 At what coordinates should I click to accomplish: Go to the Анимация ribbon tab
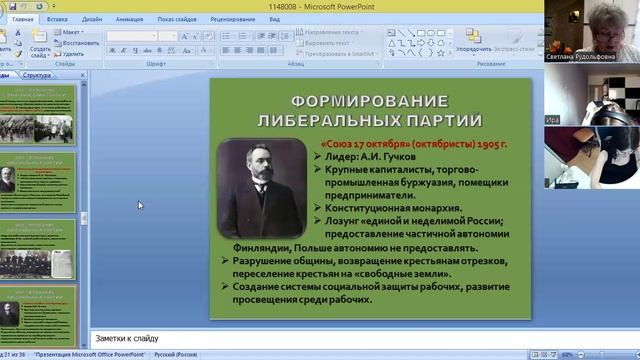(129, 19)
